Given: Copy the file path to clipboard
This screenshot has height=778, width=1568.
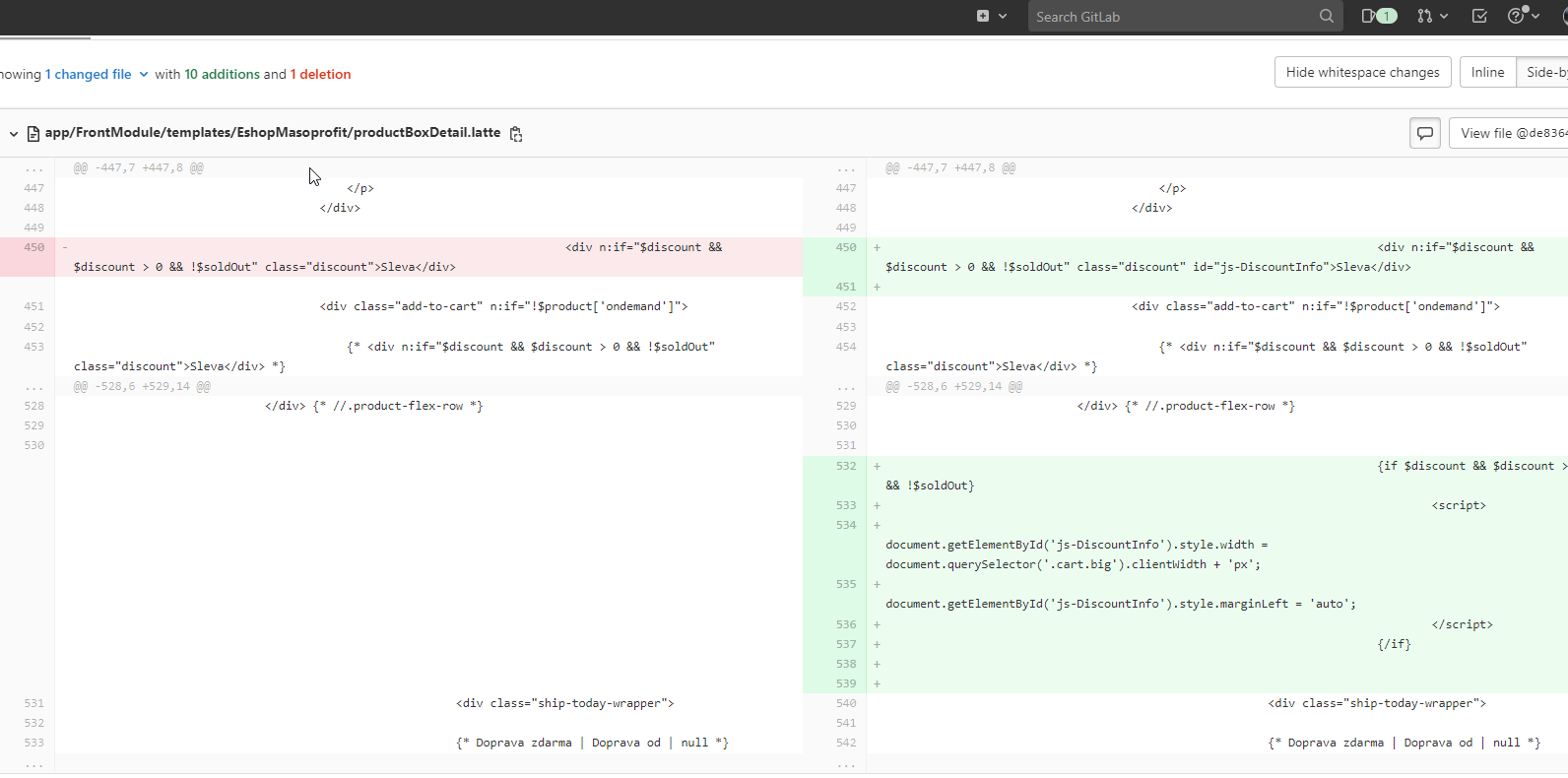Looking at the screenshot, I should coord(516,134).
